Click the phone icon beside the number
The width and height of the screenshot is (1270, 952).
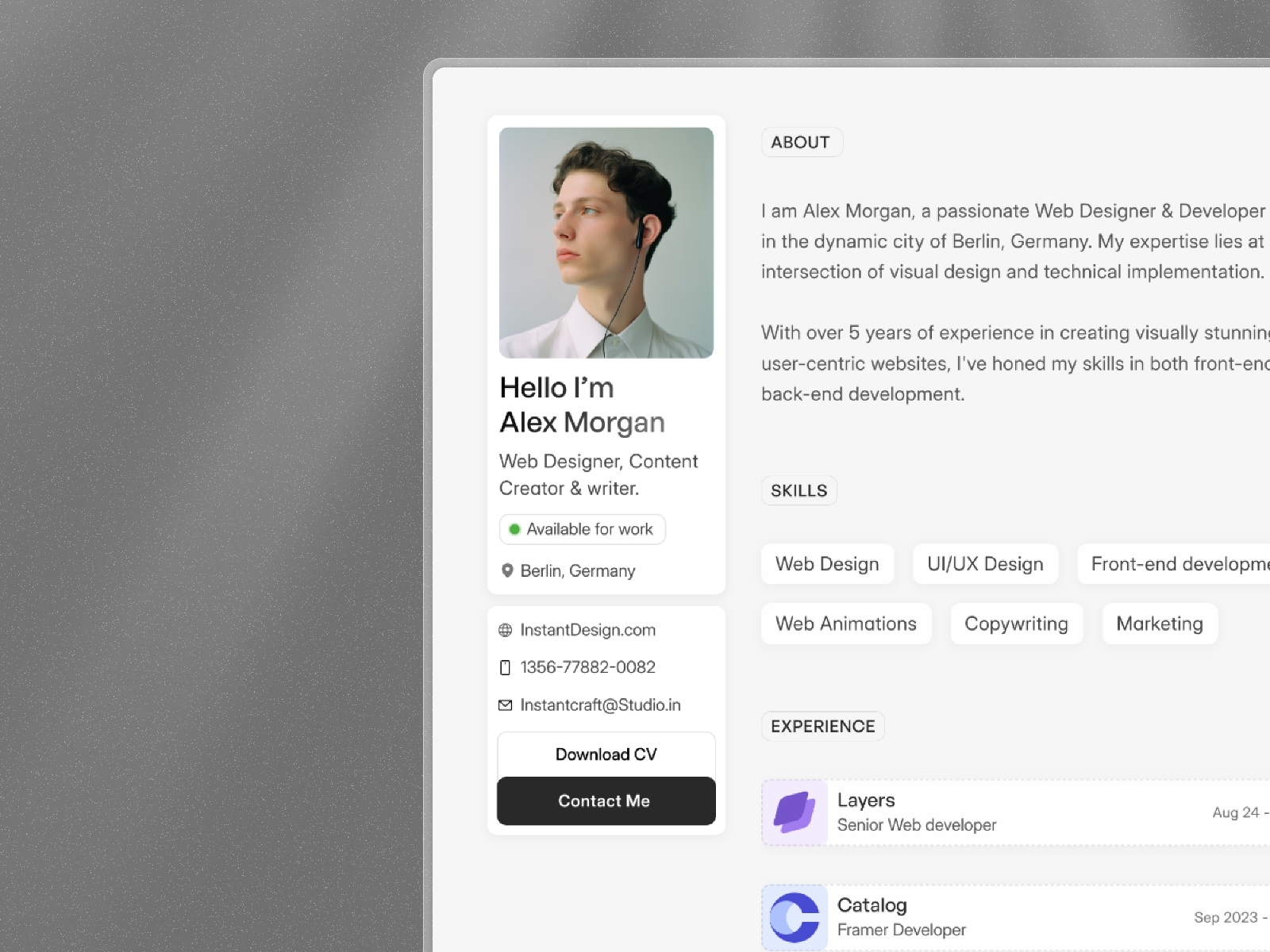pyautogui.click(x=505, y=667)
